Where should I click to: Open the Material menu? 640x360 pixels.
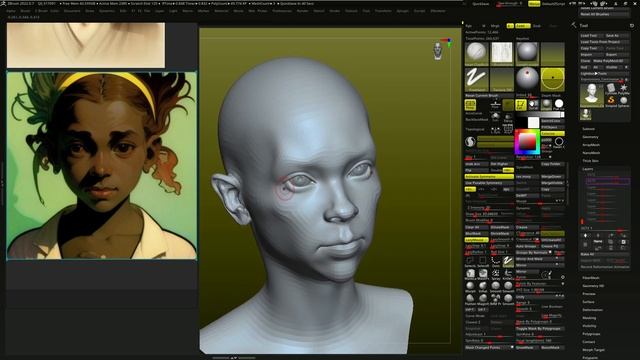pos(221,11)
